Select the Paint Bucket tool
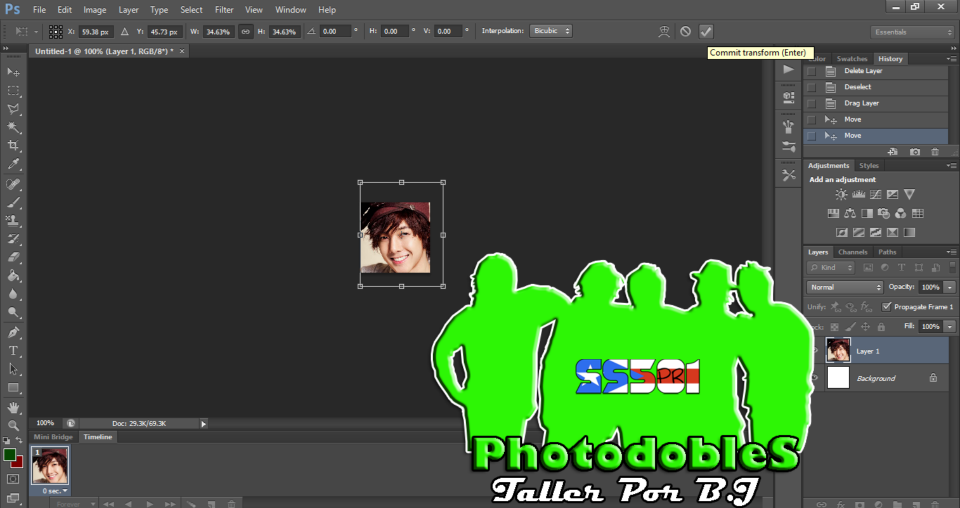The height and width of the screenshot is (508, 960). coord(13,275)
